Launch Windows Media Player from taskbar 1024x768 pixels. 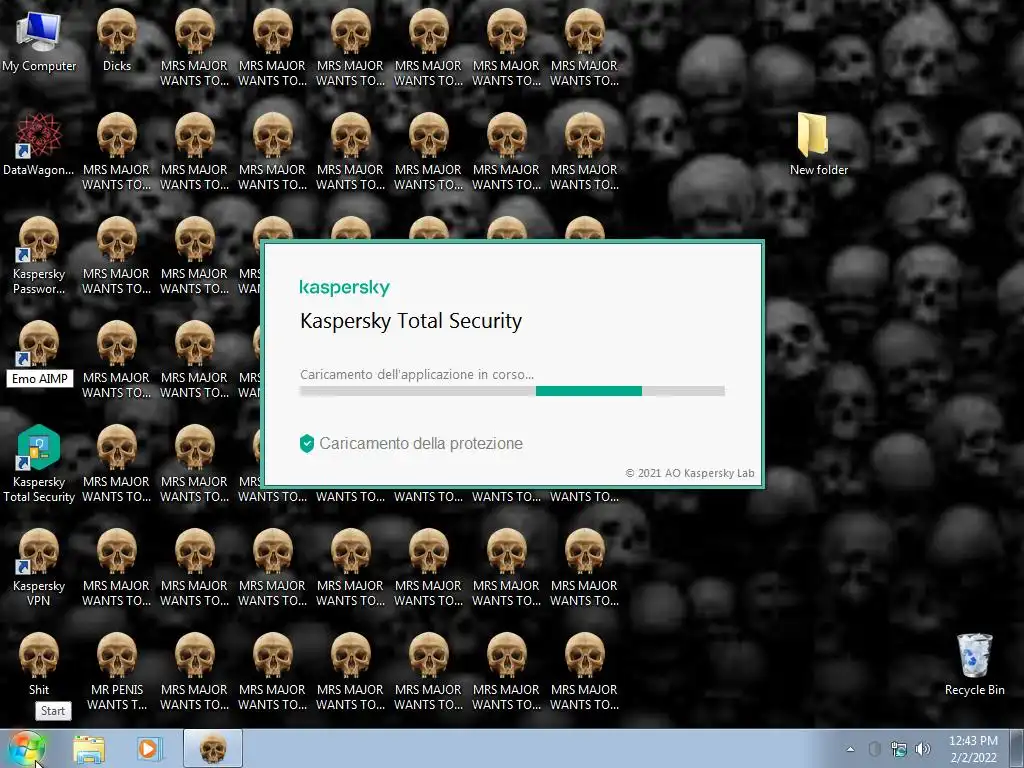[149, 748]
